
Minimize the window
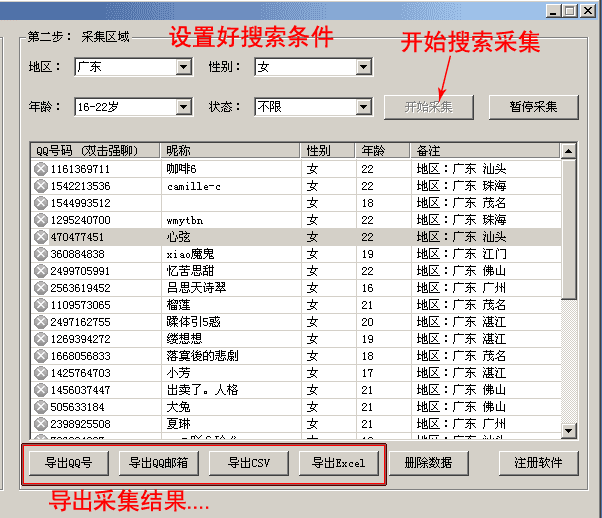pos(553,10)
